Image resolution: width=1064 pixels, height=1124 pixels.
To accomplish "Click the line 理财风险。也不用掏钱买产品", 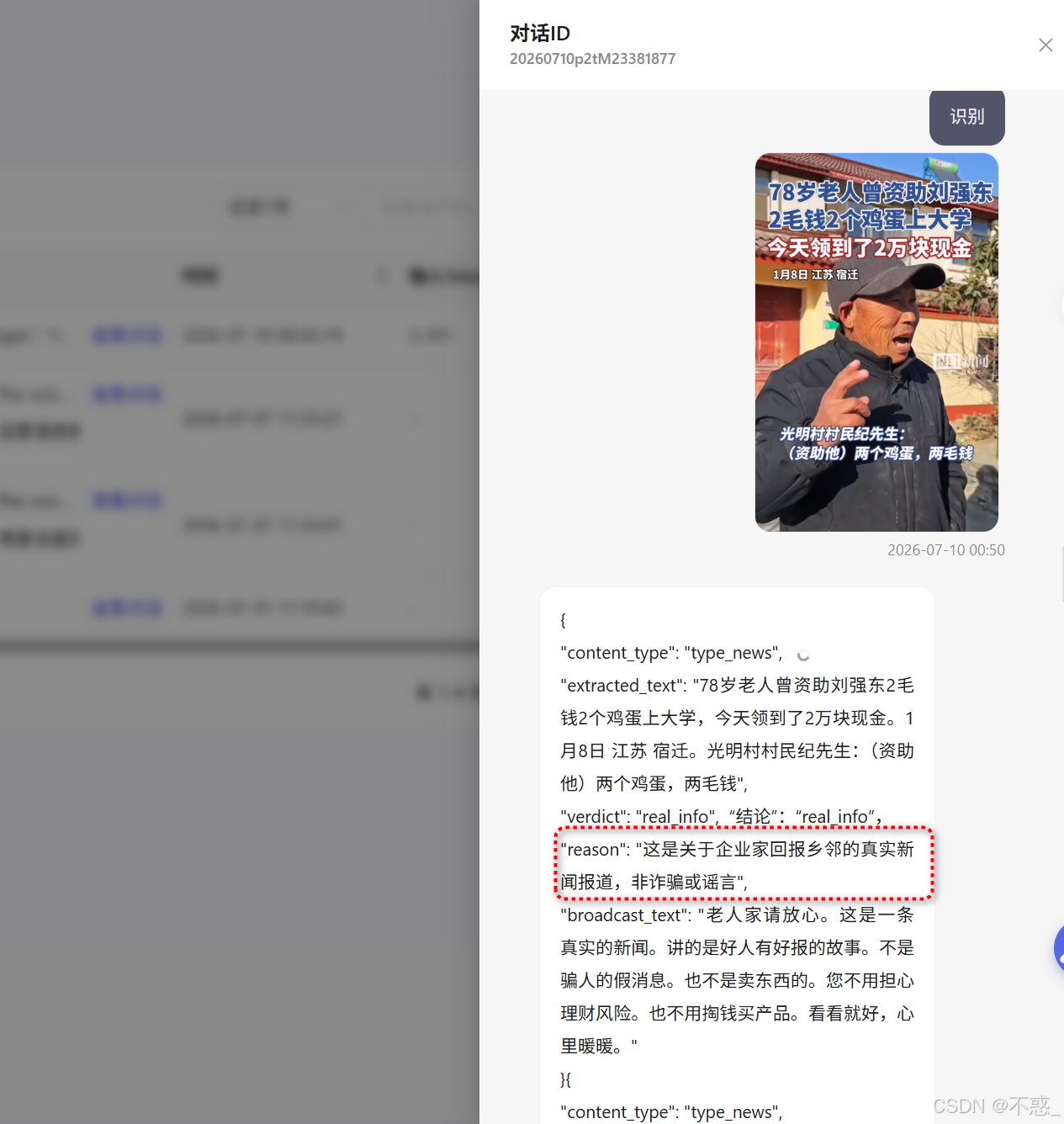I will click(737, 1014).
